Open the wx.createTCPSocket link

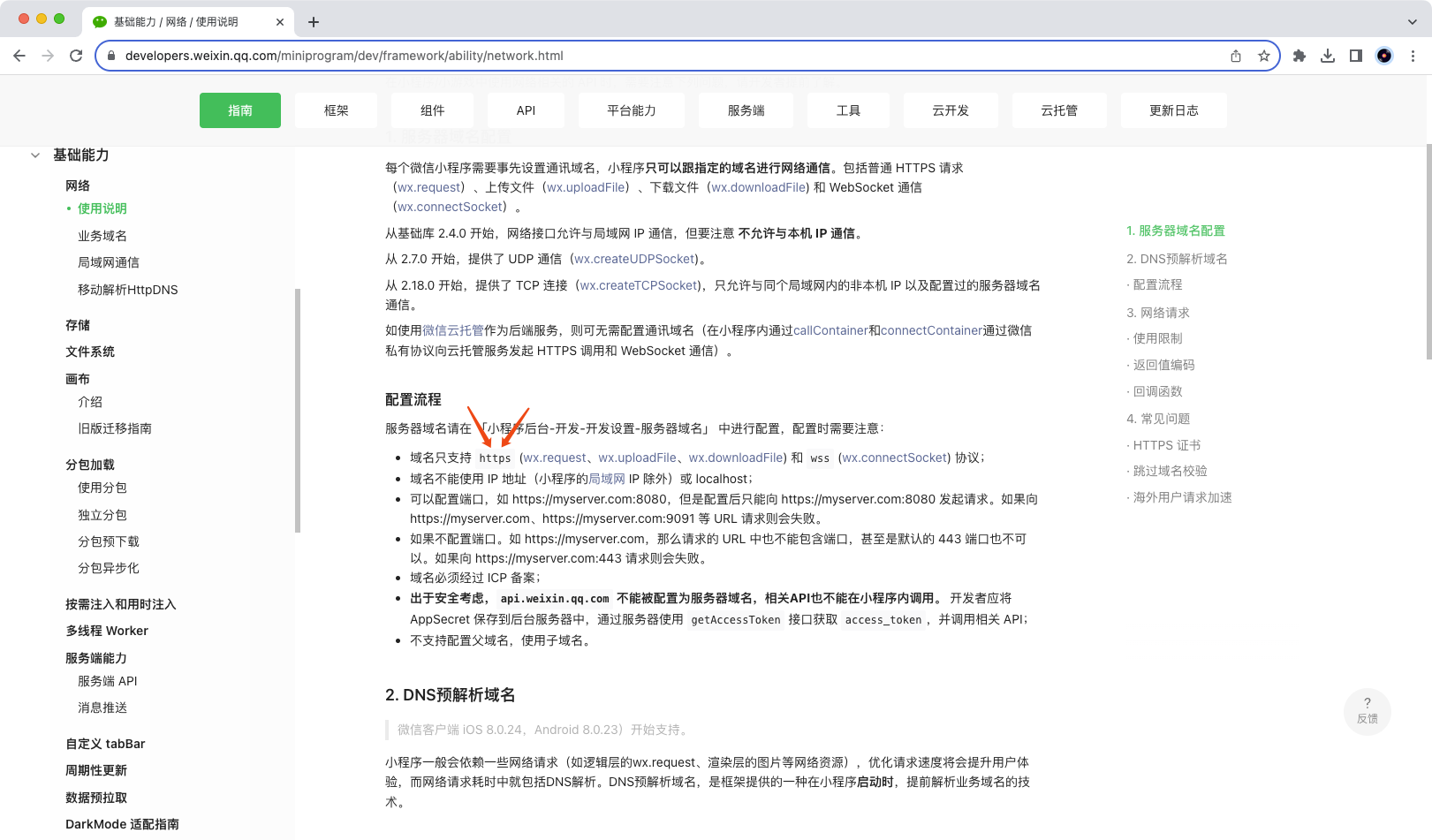point(639,285)
